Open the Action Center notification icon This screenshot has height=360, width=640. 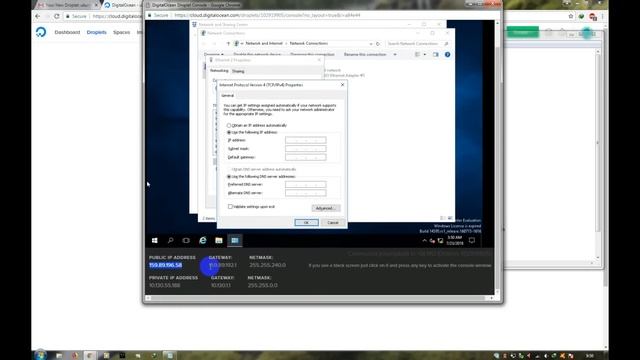[472, 240]
